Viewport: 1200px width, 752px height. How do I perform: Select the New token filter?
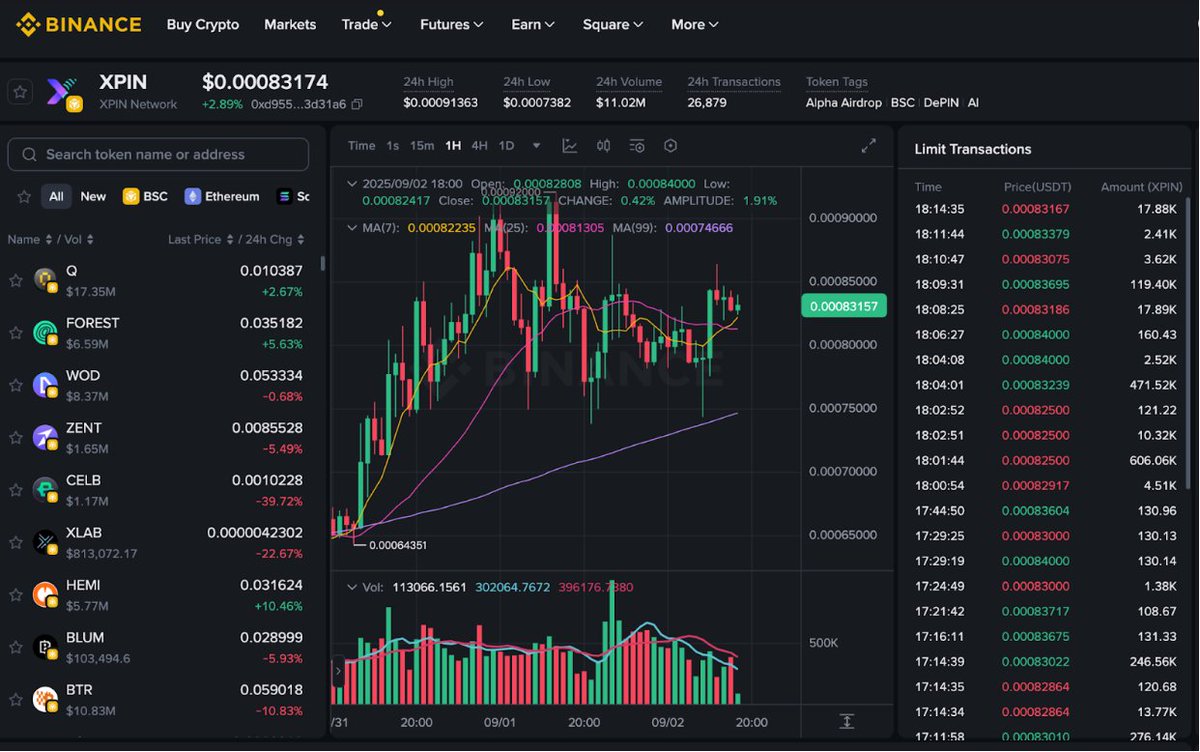(93, 197)
